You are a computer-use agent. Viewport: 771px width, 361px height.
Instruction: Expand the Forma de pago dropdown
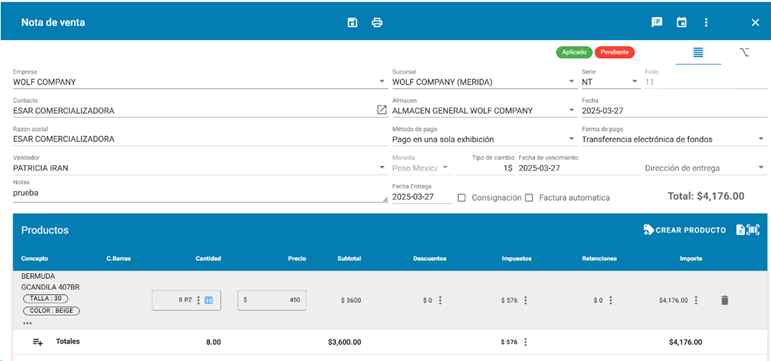761,139
